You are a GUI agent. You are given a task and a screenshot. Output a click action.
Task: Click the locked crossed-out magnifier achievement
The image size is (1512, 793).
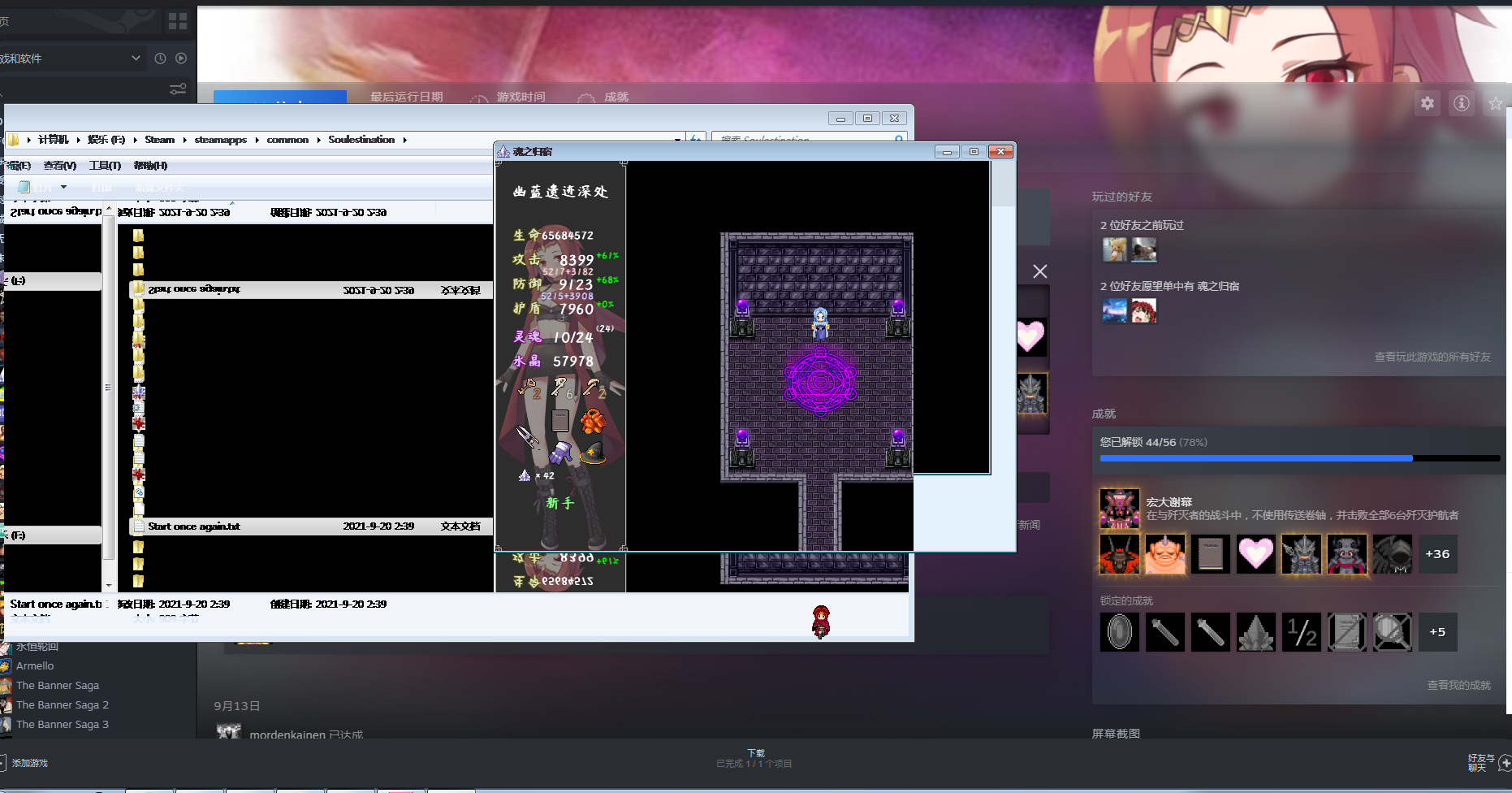pyautogui.click(x=1393, y=632)
